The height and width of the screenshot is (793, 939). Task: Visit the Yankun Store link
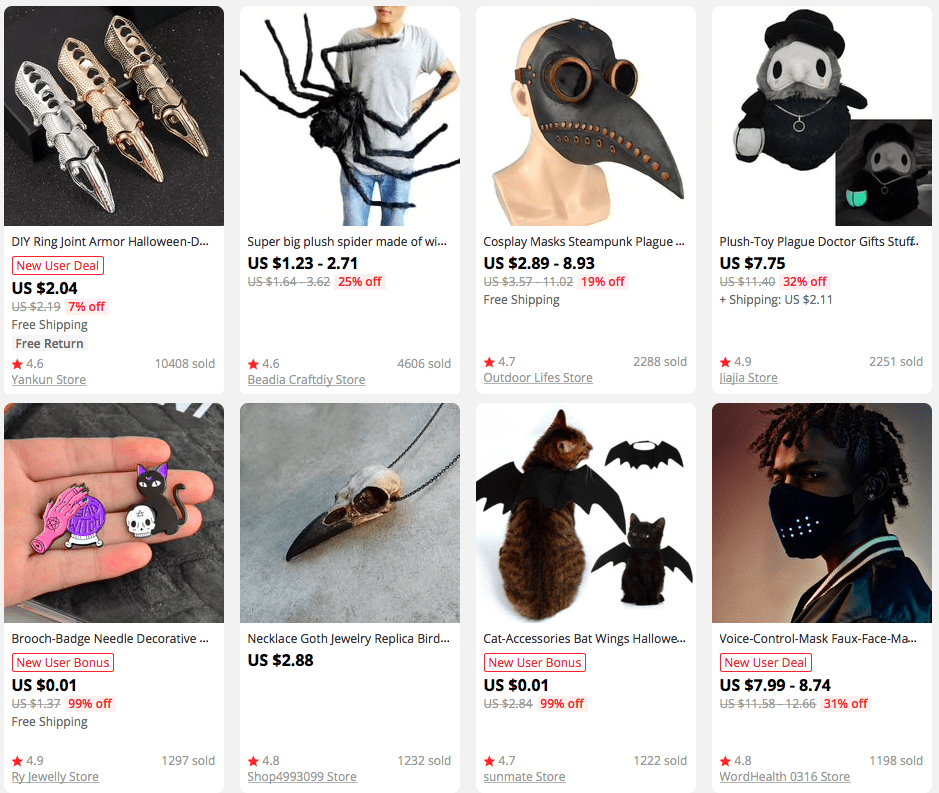coord(49,380)
